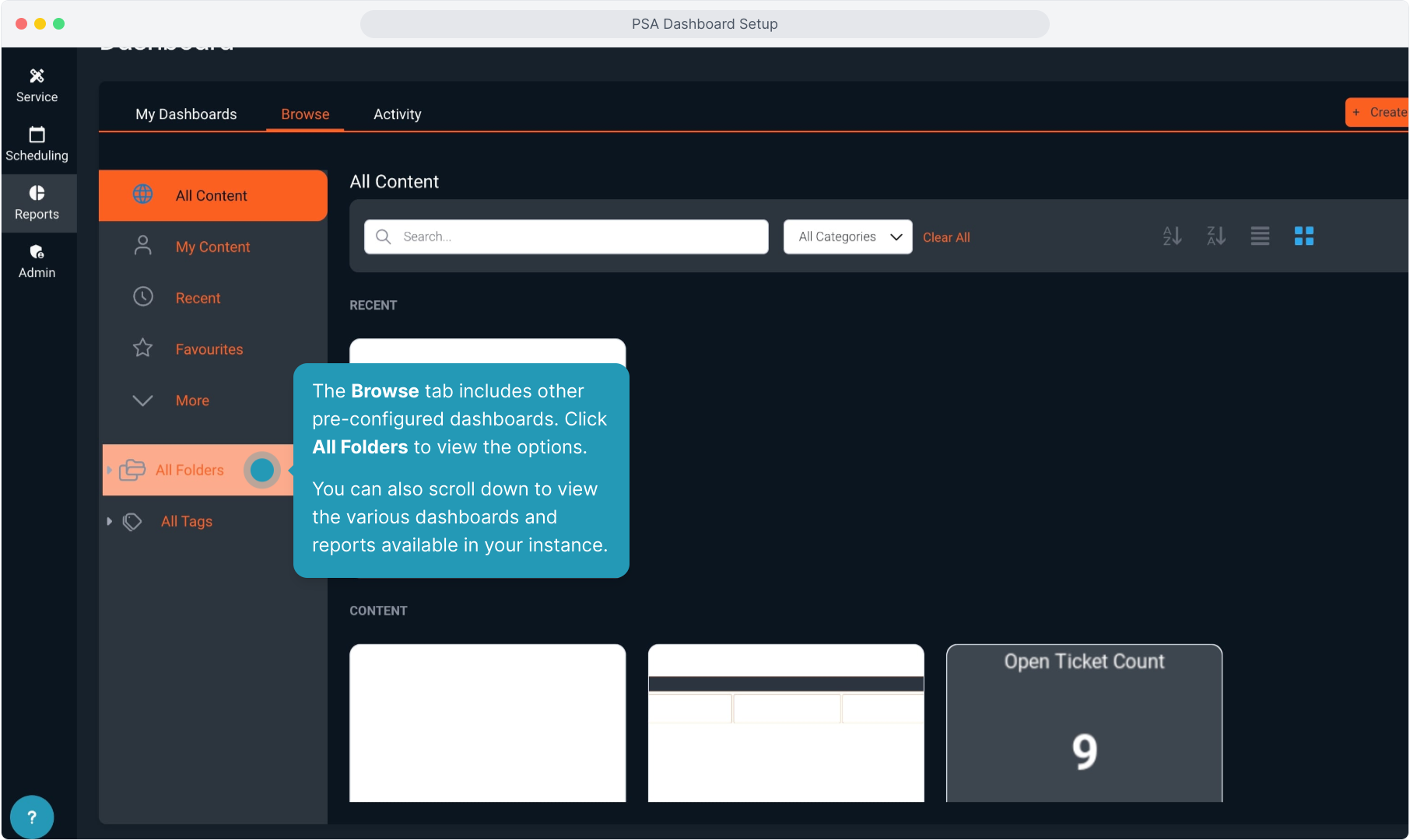Click the Favourites star icon

click(143, 348)
